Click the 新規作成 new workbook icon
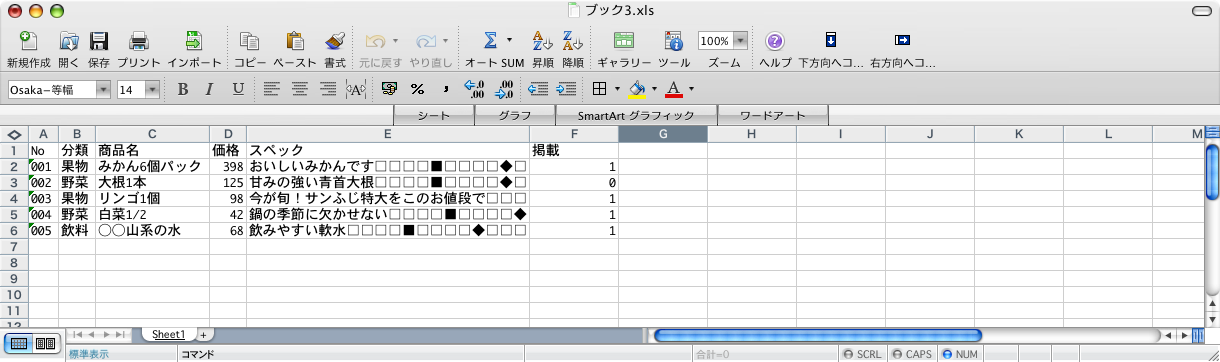Screen dimensions: 1220x362 click(28, 41)
